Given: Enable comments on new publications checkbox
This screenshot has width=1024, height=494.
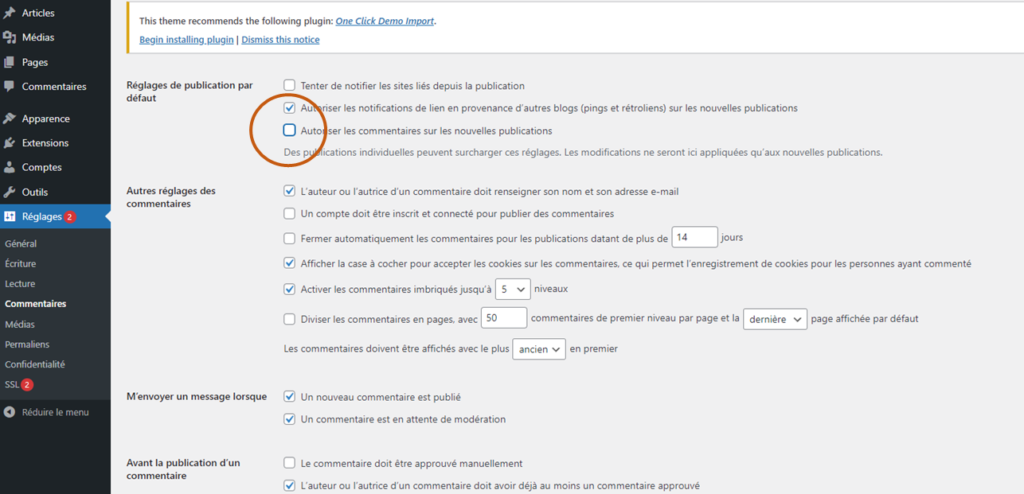Looking at the screenshot, I should point(290,130).
